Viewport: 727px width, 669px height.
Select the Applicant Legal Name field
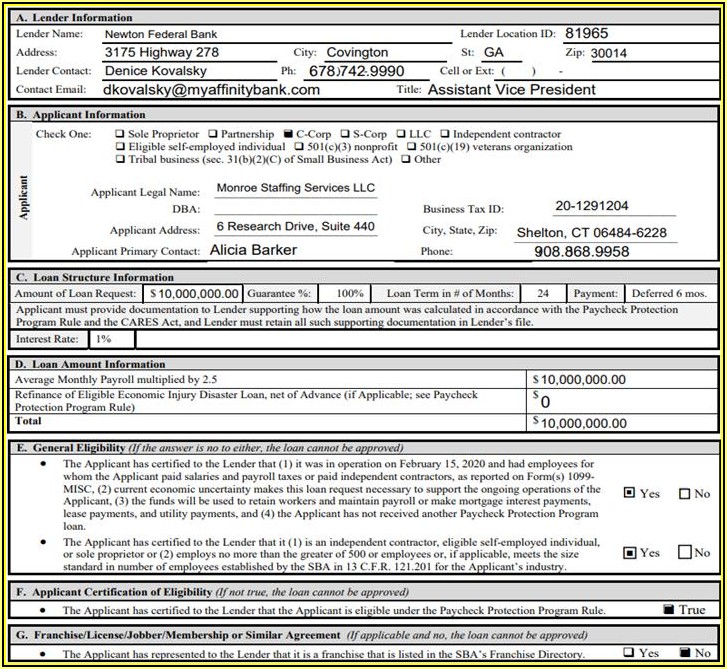[296, 189]
